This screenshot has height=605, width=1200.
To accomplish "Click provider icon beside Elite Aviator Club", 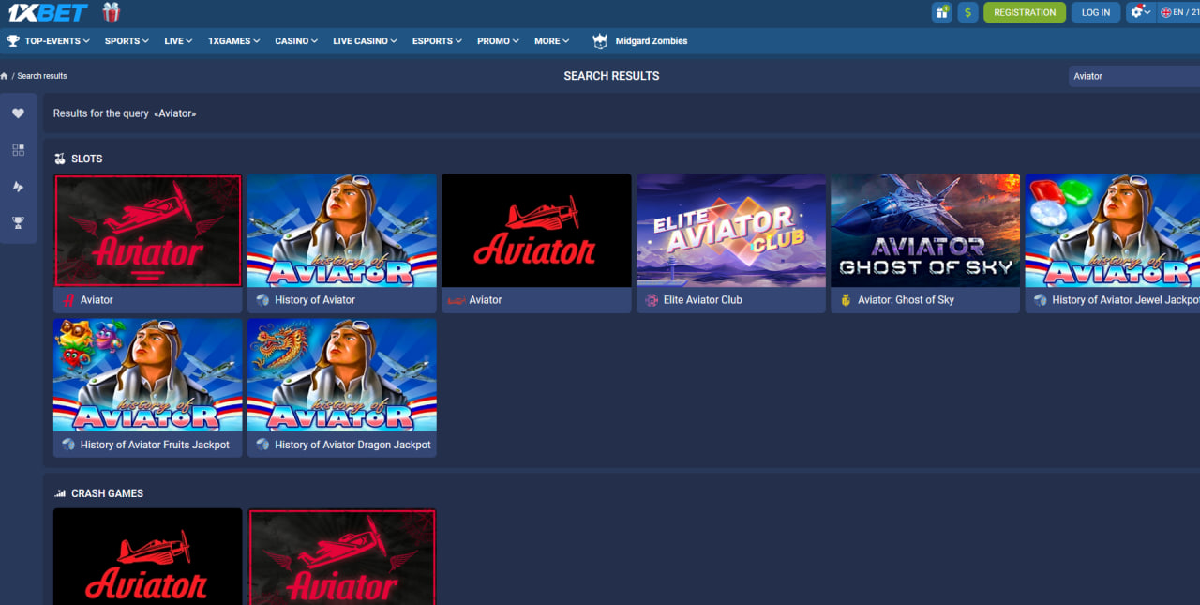I will click(651, 300).
